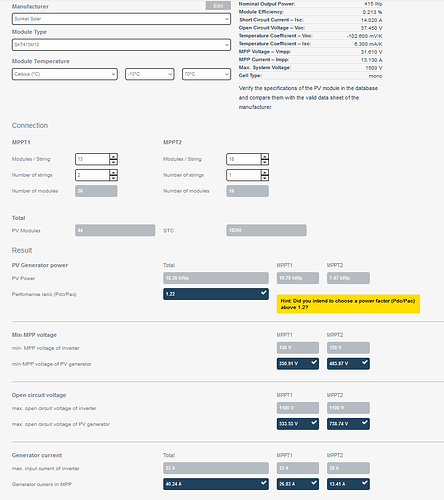This screenshot has width=444, height=500.
Task: Open the -10°C minimum temperature dropdown
Action: point(150,74)
